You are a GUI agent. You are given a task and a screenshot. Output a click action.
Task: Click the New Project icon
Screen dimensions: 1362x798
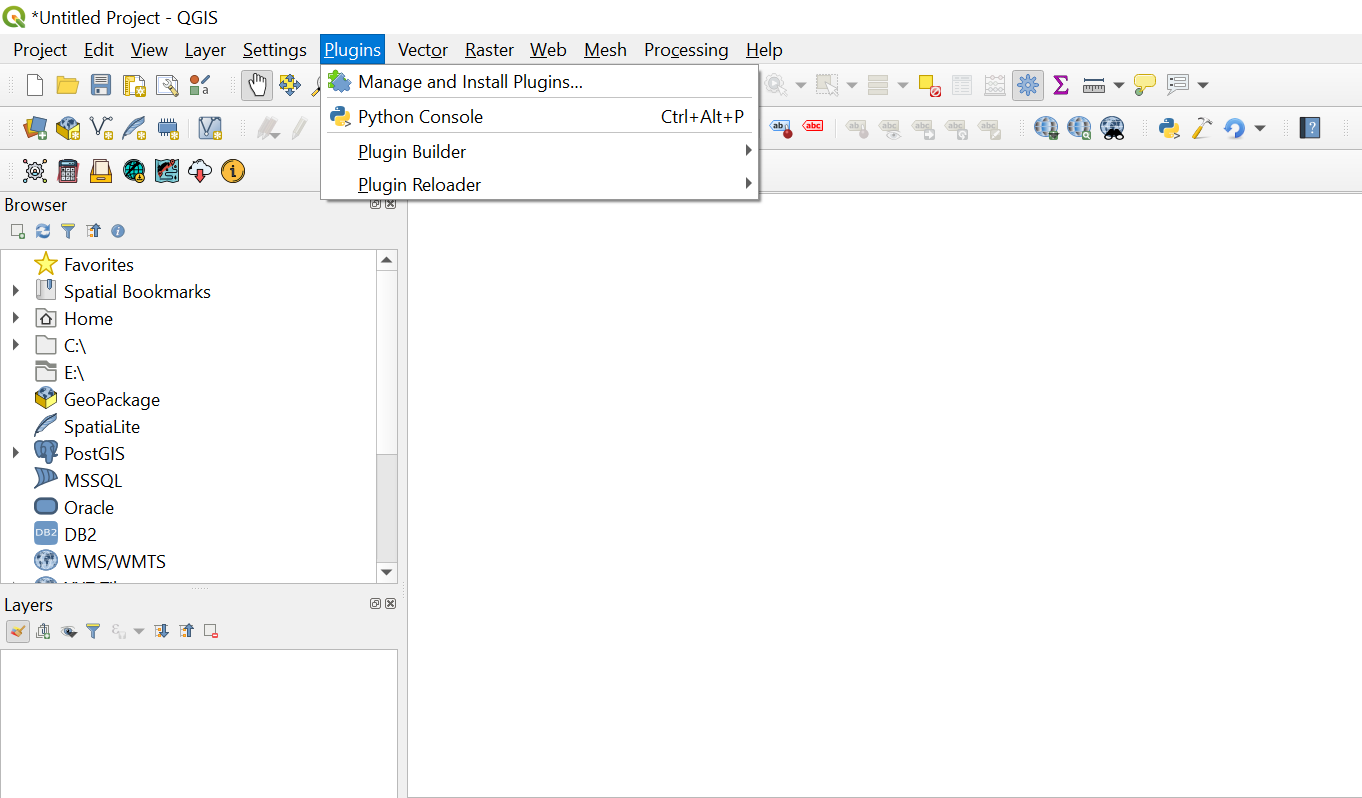tap(35, 85)
